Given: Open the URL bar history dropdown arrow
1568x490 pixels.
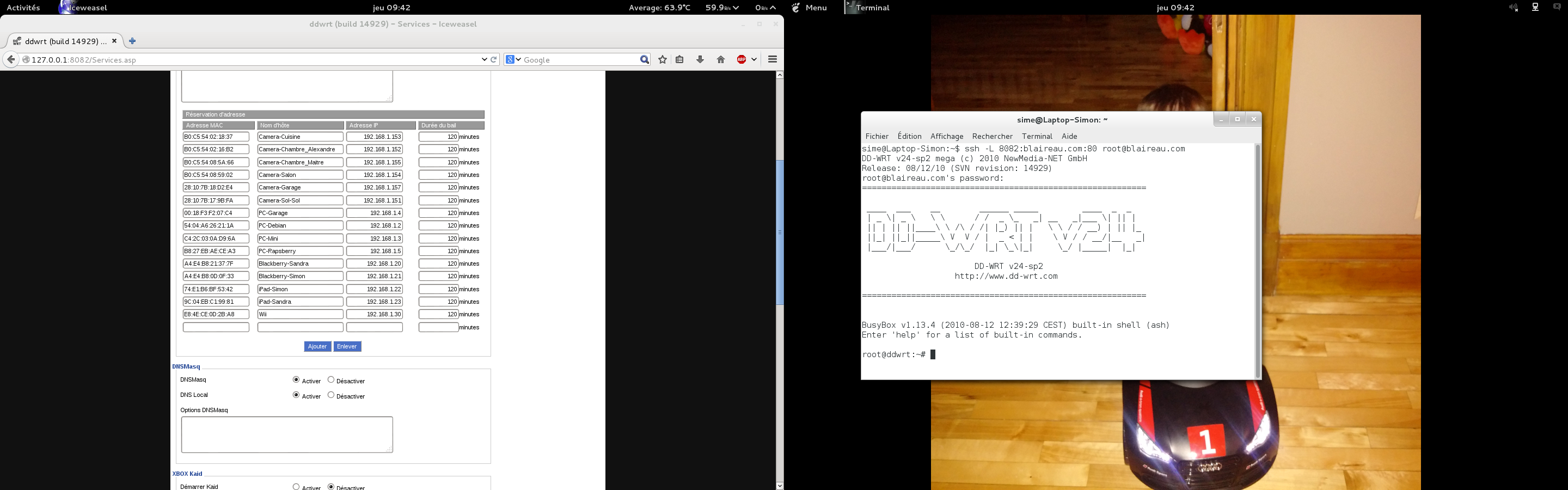Looking at the screenshot, I should point(484,60).
